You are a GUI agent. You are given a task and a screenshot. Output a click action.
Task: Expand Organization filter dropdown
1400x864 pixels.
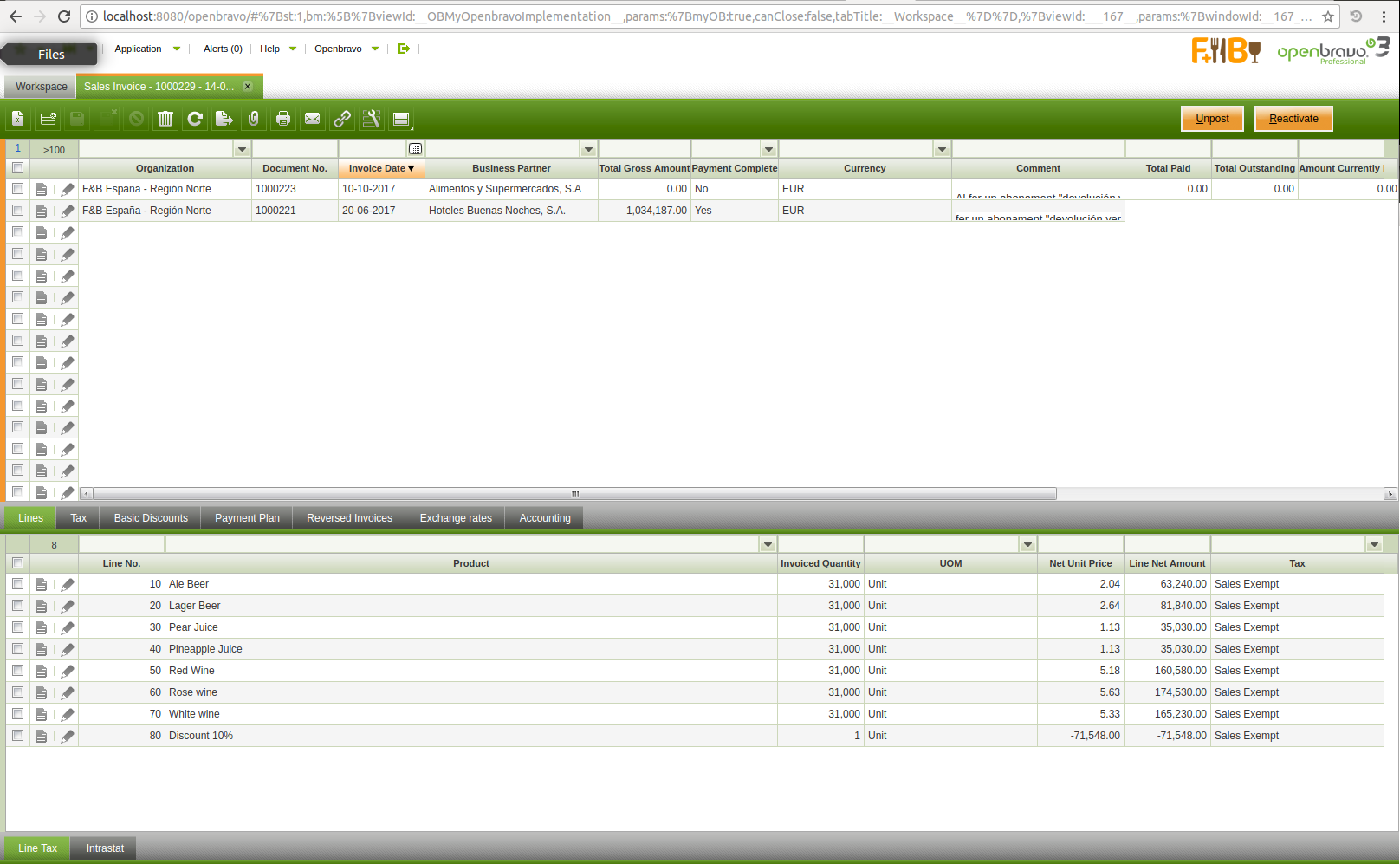click(242, 149)
